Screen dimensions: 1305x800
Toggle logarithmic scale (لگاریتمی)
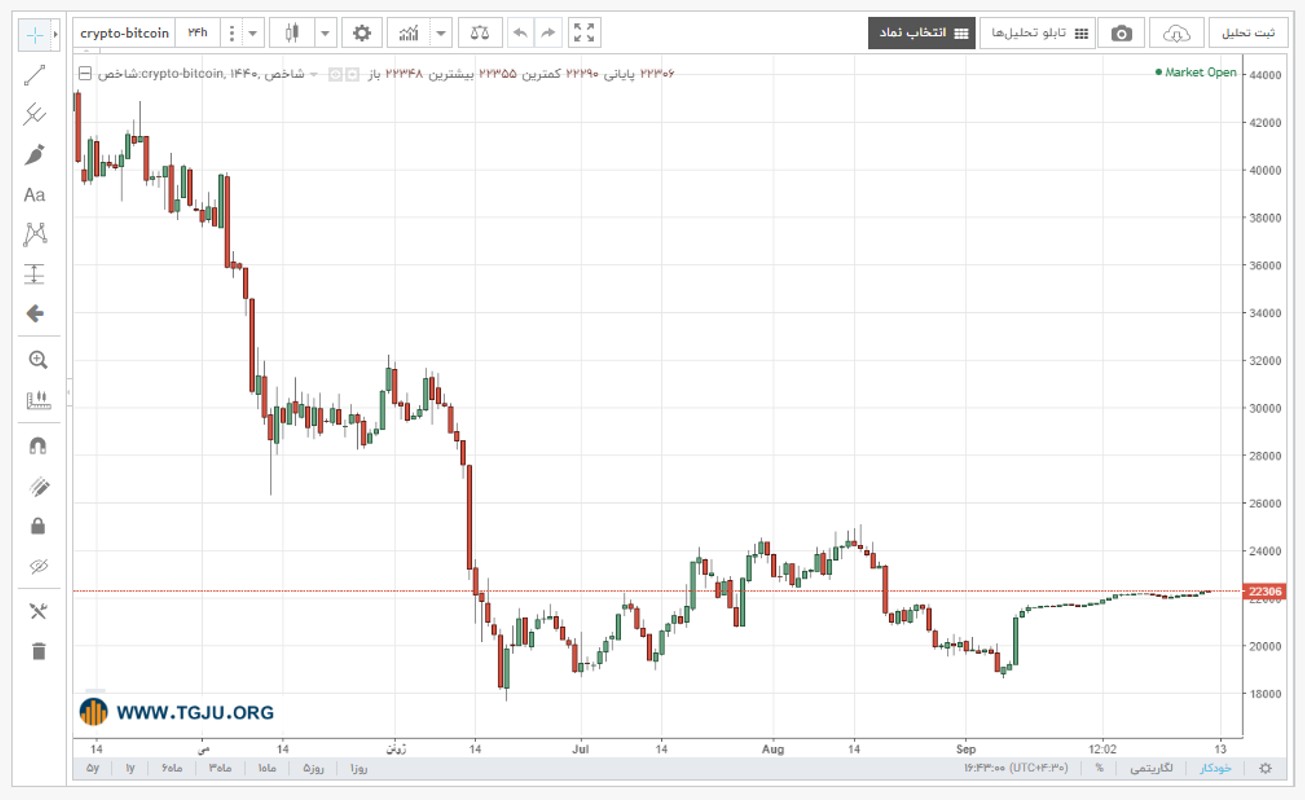[1152, 768]
